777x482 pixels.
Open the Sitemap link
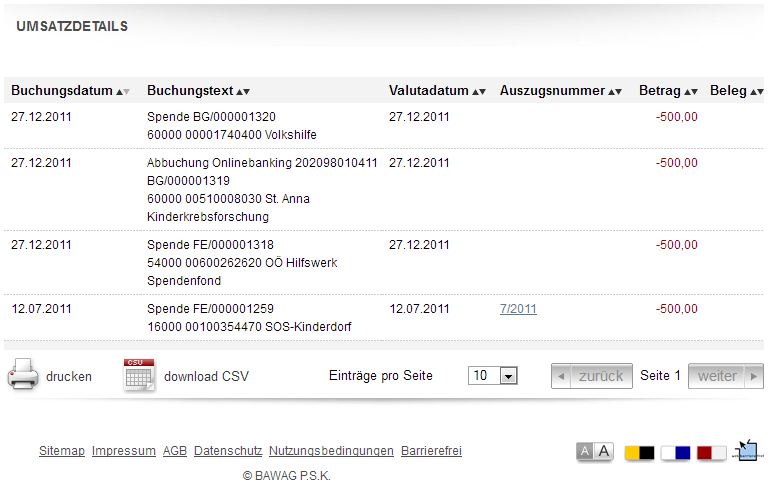pyautogui.click(x=62, y=451)
